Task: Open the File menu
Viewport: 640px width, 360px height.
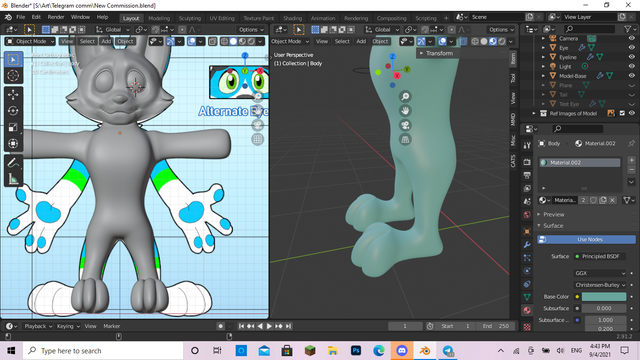Action: point(20,17)
